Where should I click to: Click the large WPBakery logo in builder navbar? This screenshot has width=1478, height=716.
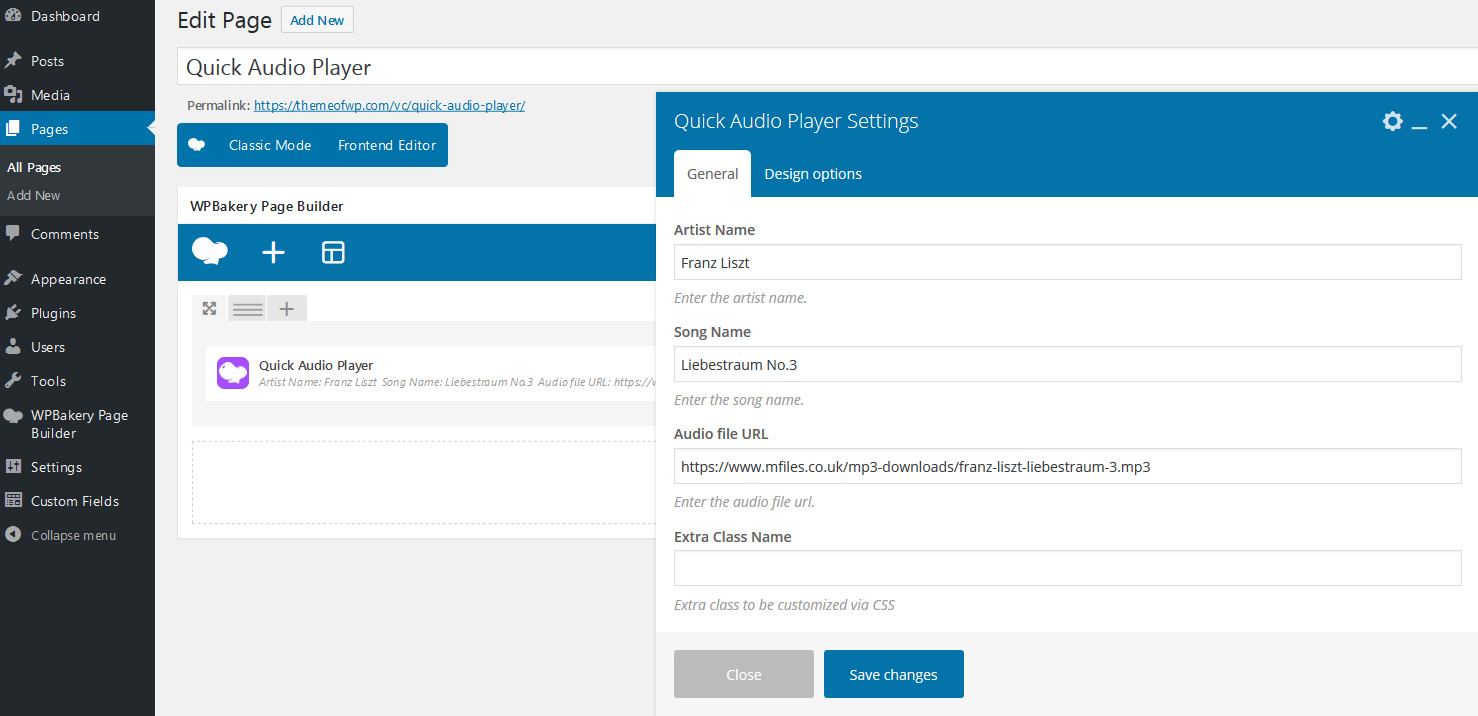(209, 252)
